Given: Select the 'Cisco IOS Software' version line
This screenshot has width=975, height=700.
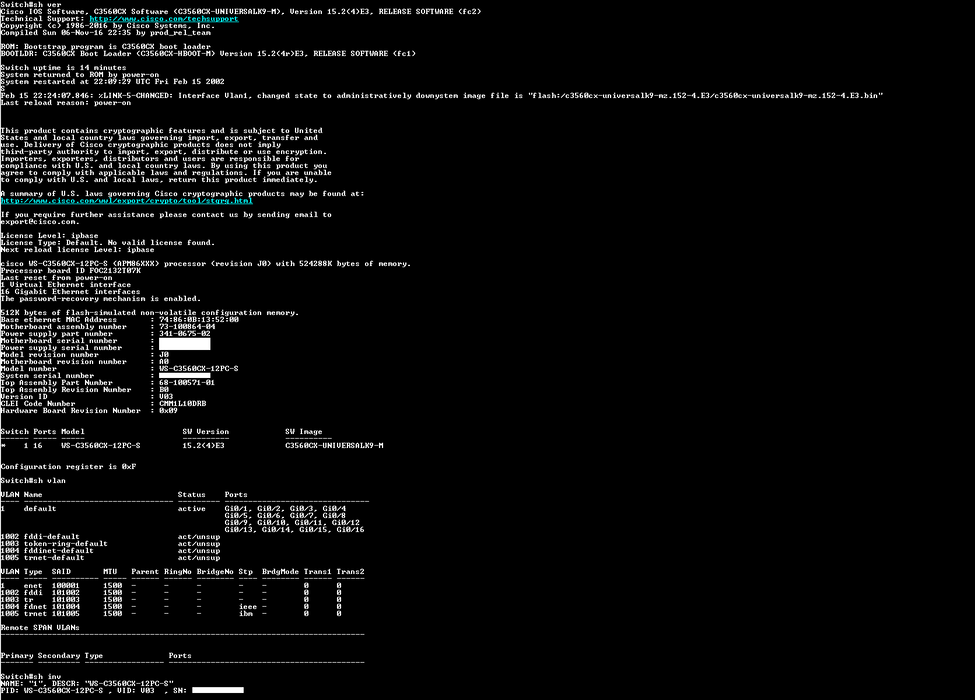Looking at the screenshot, I should [x=241, y=12].
